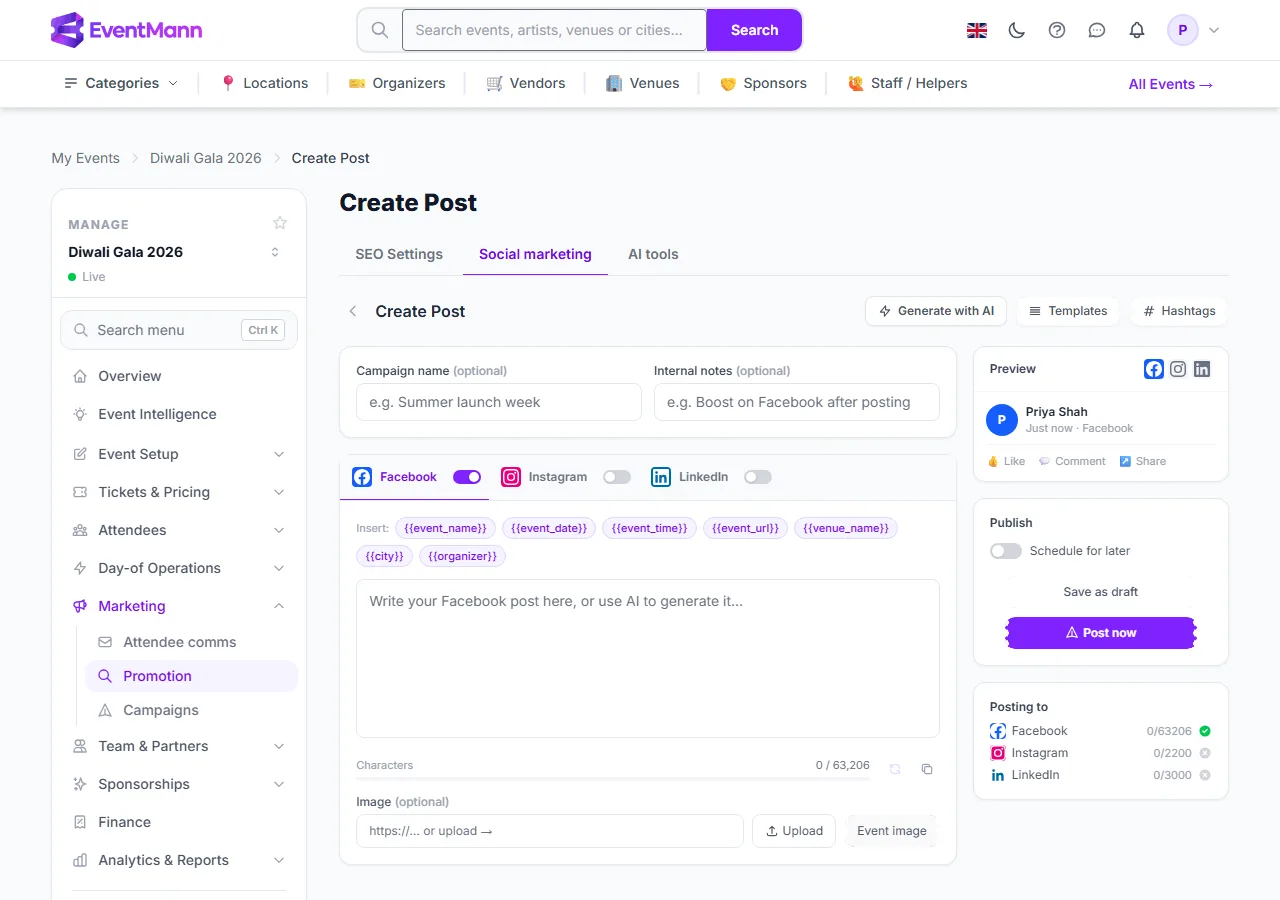Click the image Upload button

(794, 831)
